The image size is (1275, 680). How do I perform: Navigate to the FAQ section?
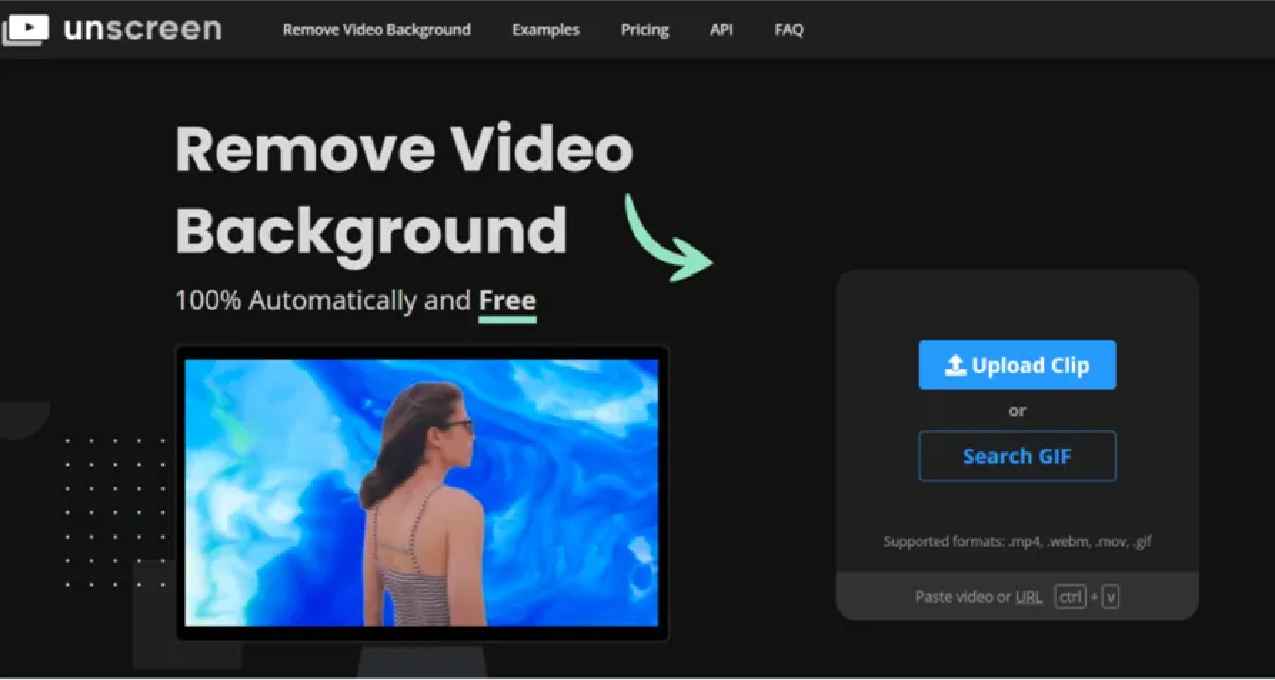(x=788, y=30)
